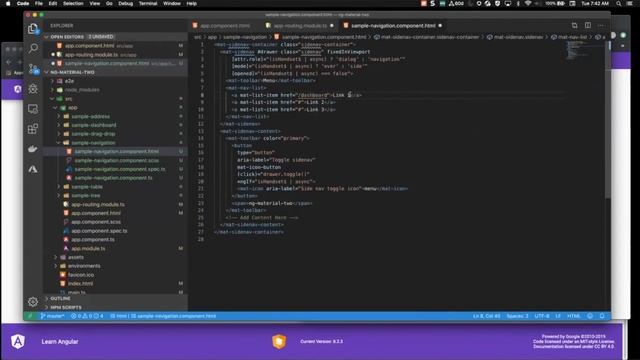Open the Docker view whale icon
Image resolution: width=640 pixels, height=360 pixels.
click(x=33, y=149)
